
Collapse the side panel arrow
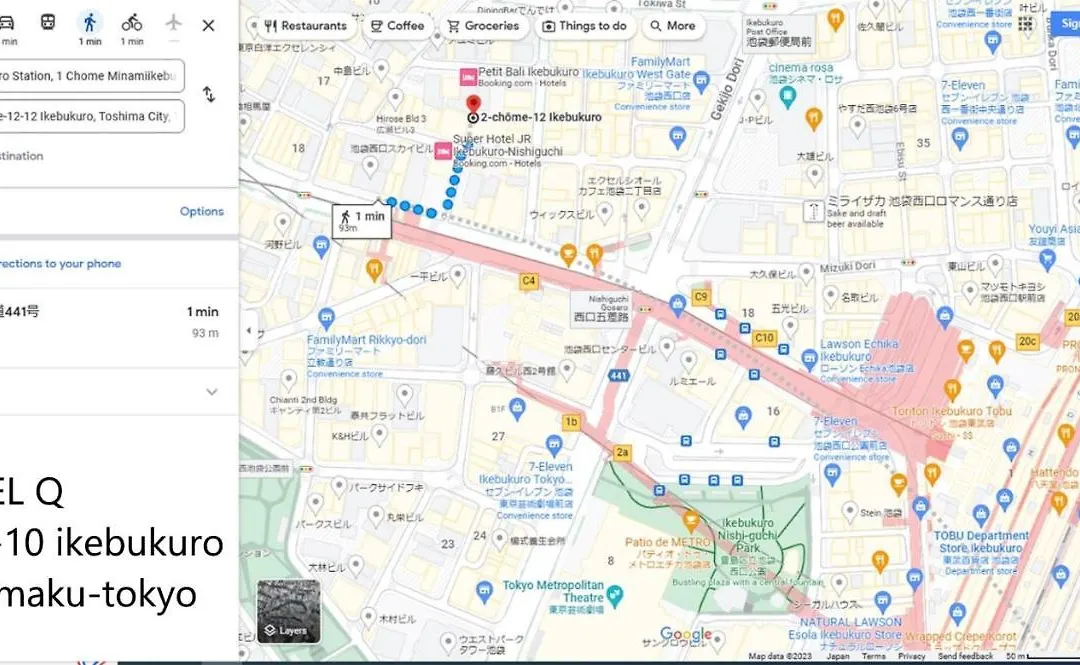249,330
